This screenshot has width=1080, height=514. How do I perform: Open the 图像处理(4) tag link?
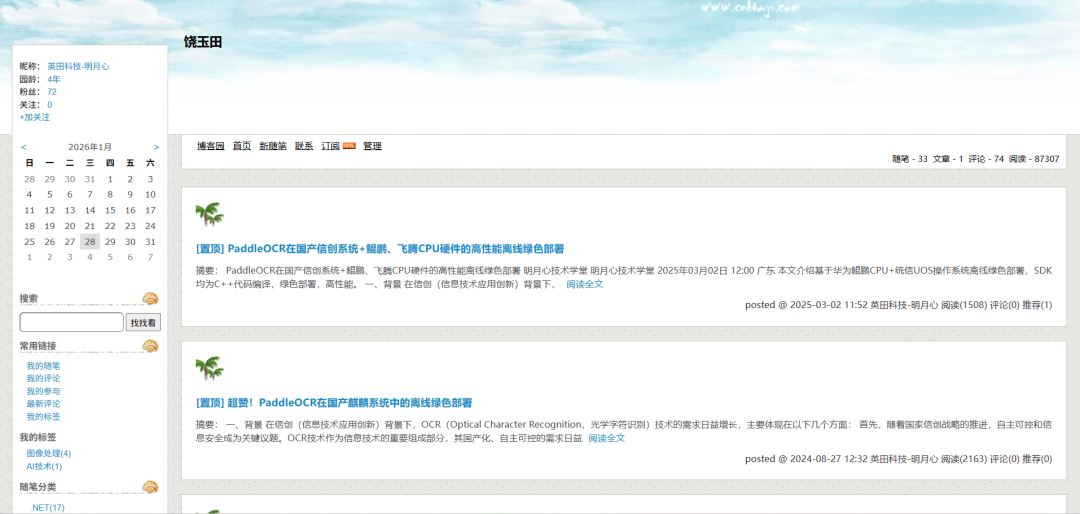click(x=49, y=453)
